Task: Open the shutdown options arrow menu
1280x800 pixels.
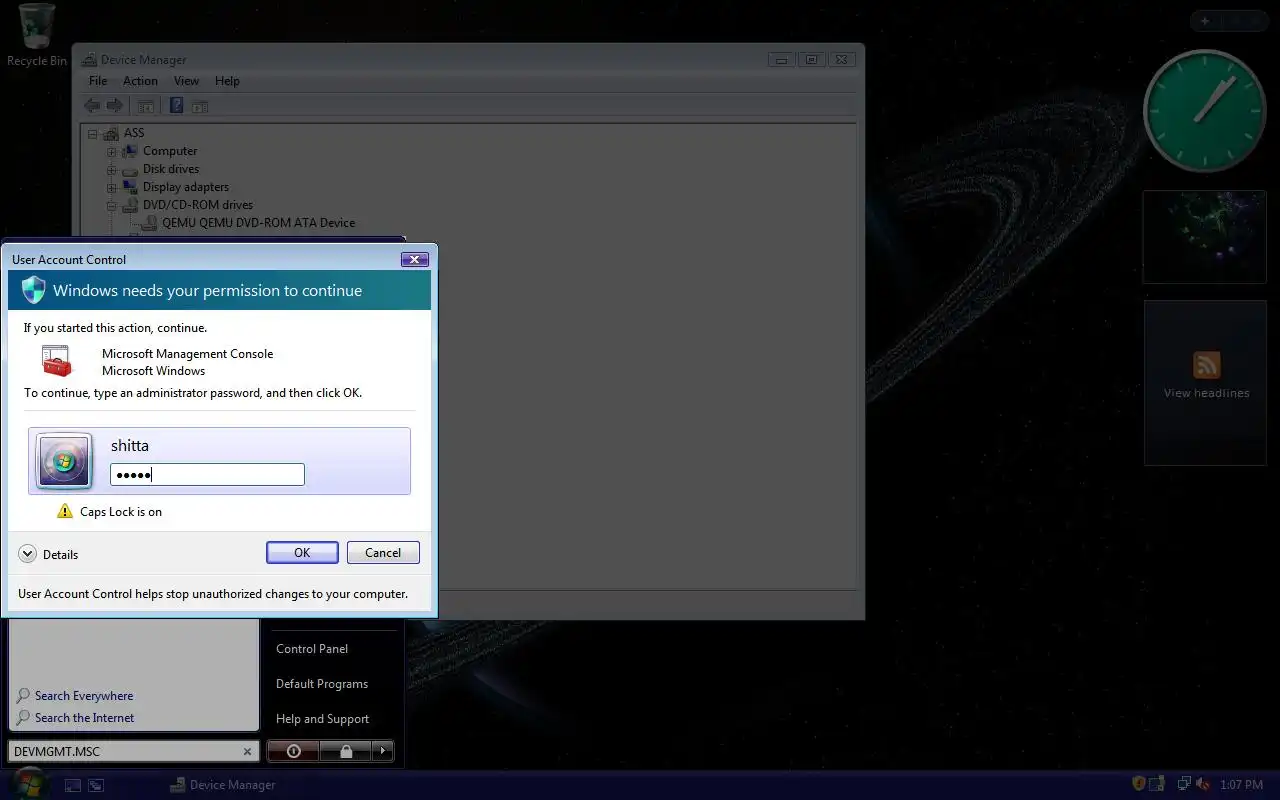Action: point(382,751)
